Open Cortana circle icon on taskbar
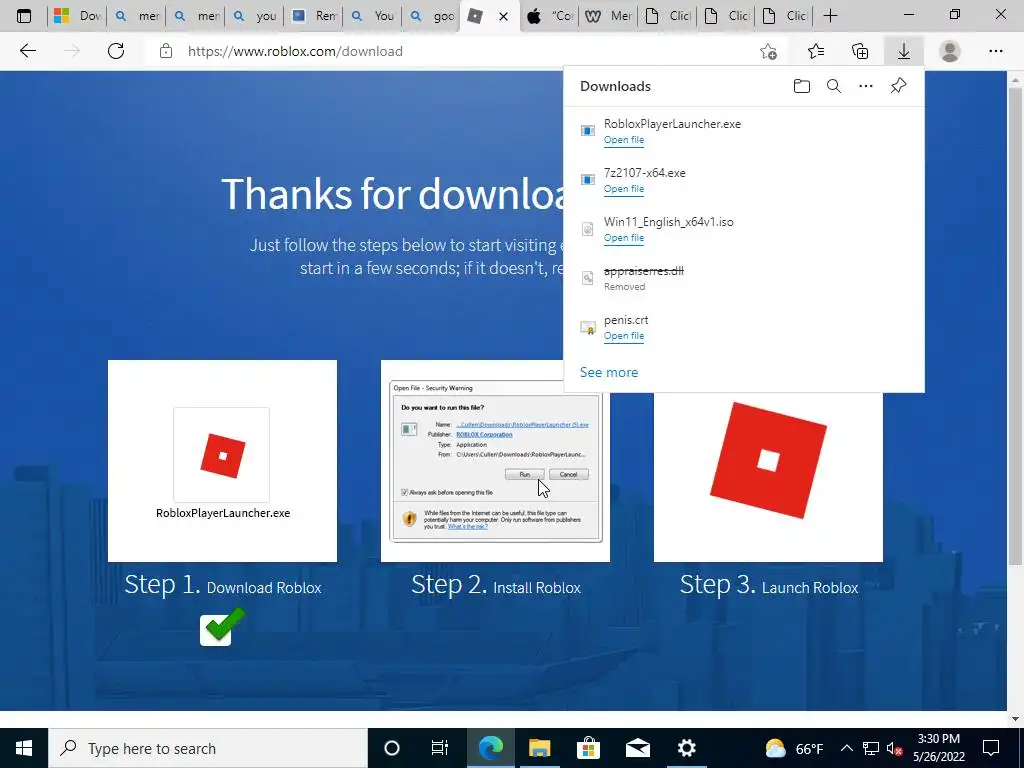This screenshot has height=768, width=1024. coord(392,748)
